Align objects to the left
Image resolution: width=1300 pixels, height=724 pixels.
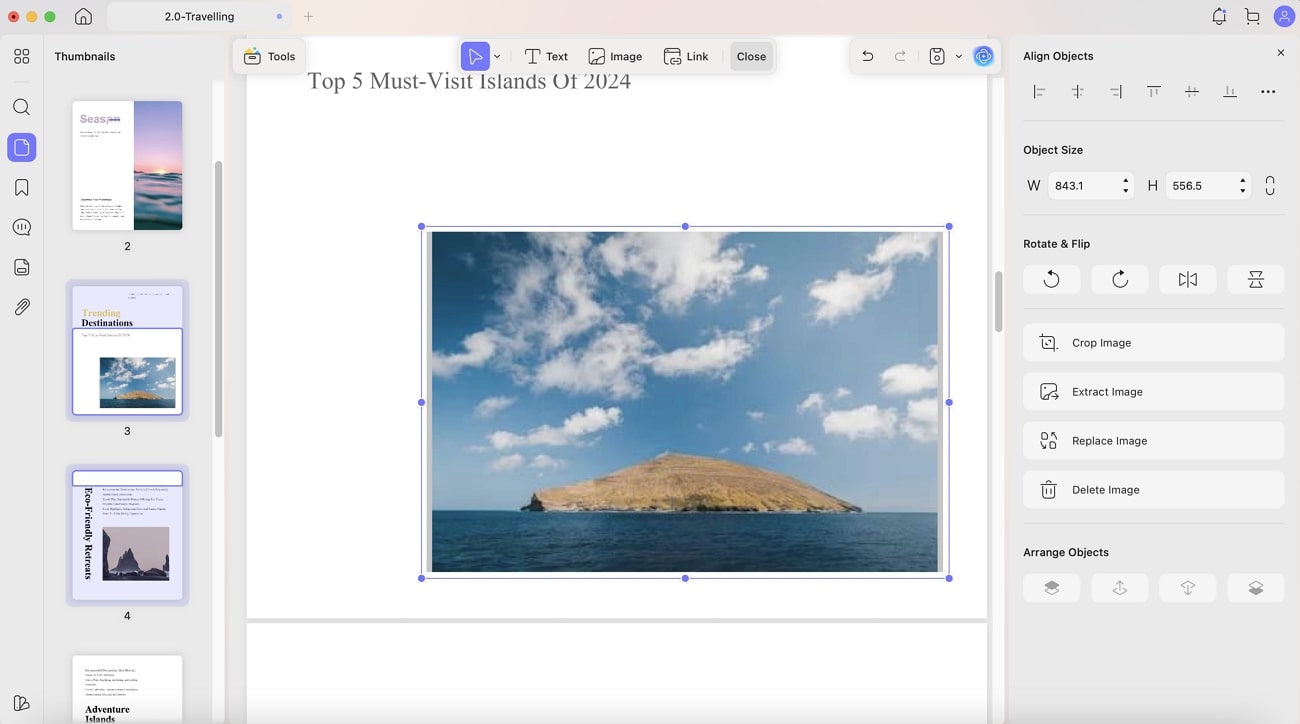point(1039,92)
